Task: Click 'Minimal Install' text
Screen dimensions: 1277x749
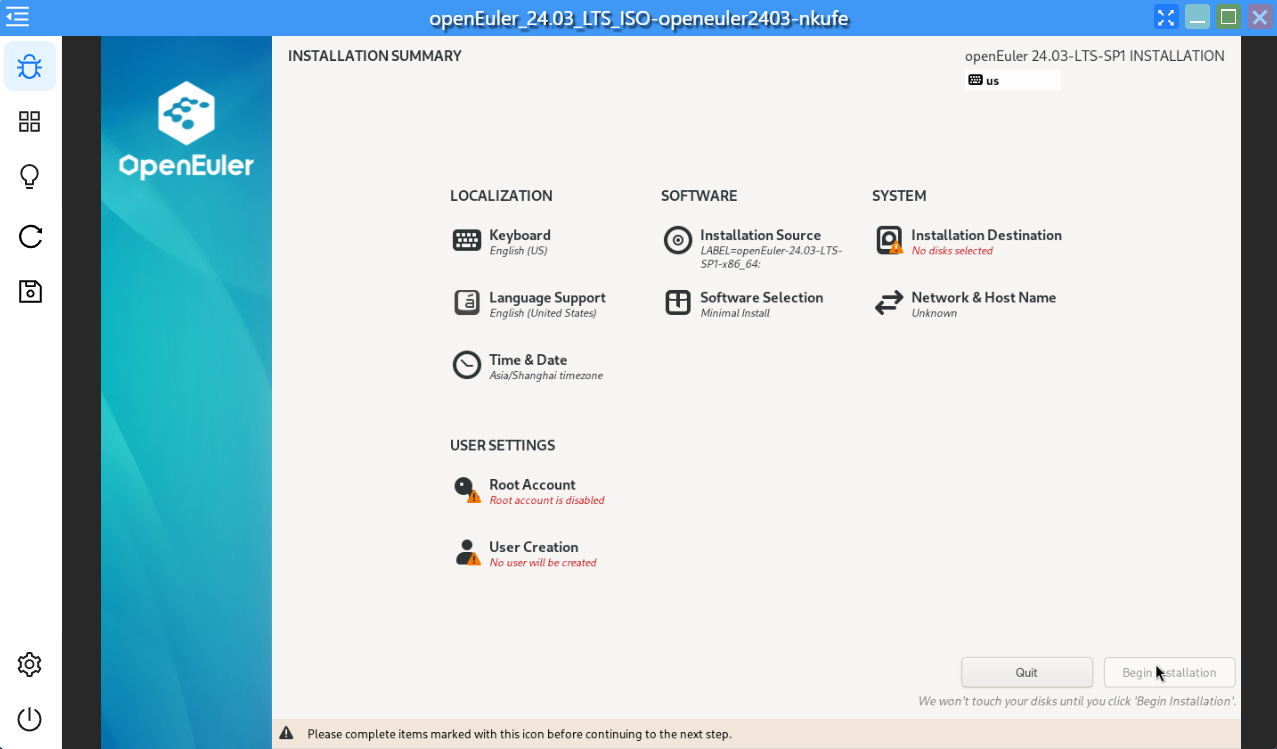Action: click(735, 313)
